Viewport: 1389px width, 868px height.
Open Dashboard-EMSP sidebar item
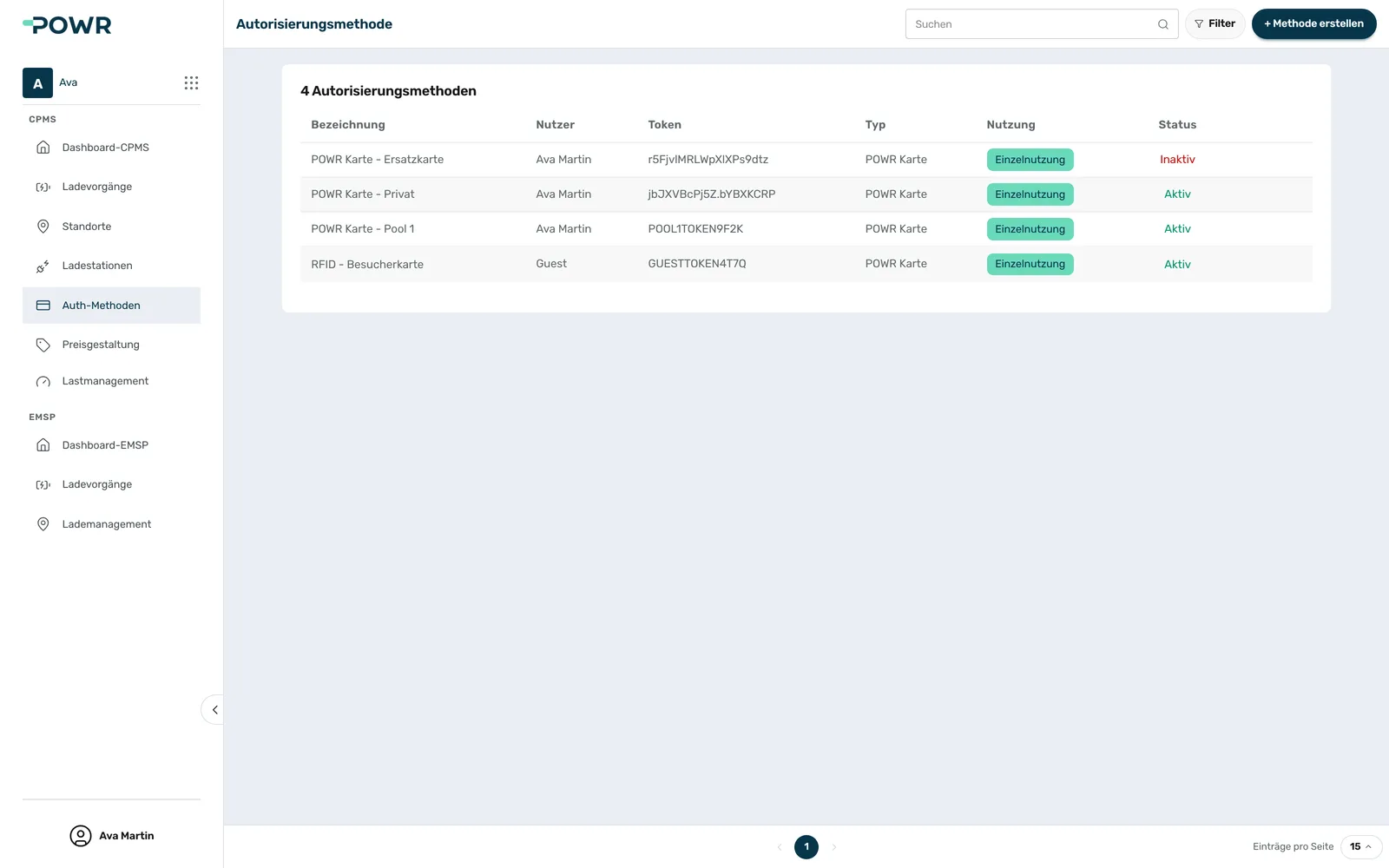click(x=111, y=445)
